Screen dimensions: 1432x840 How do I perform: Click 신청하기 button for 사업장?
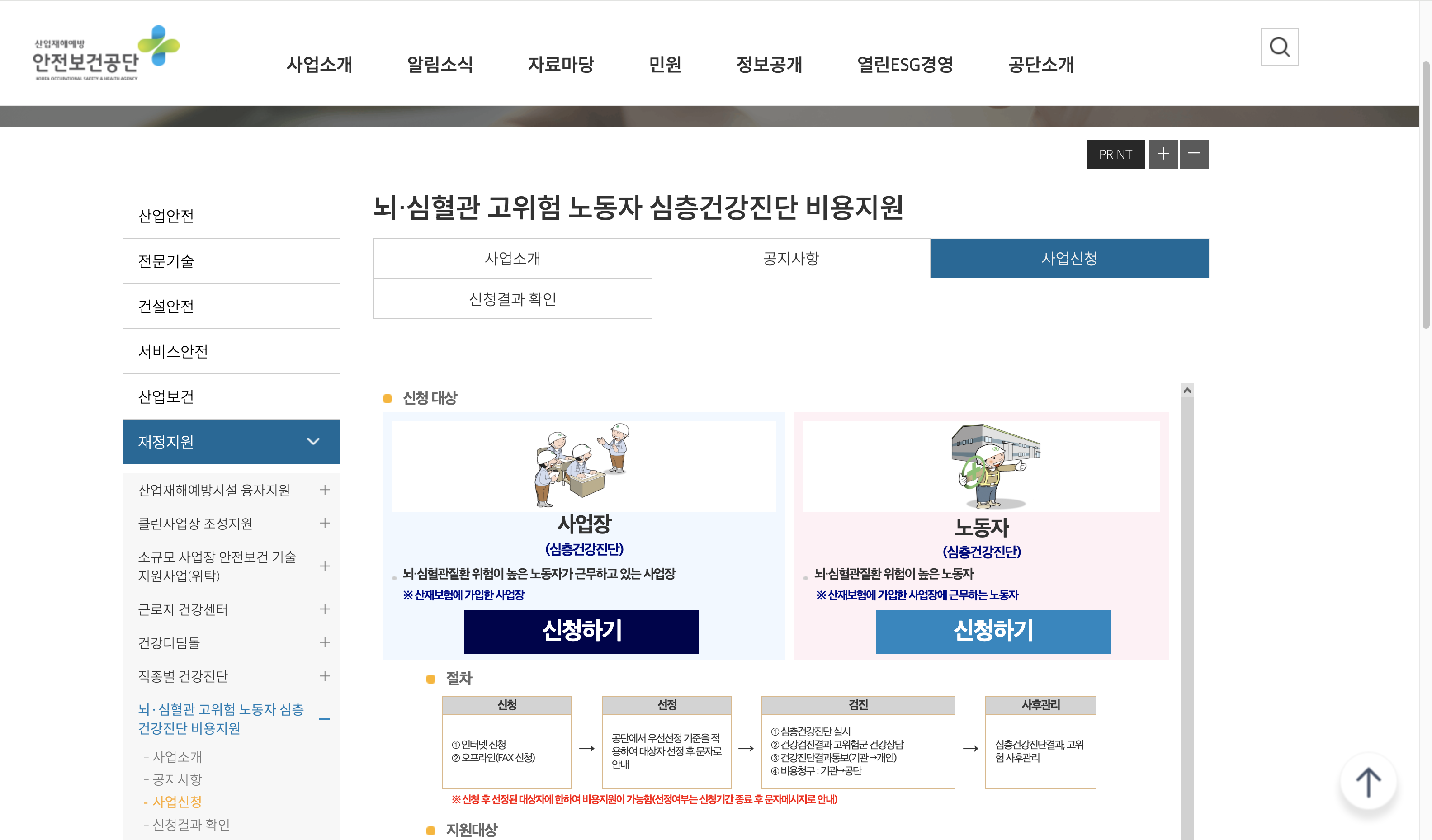tap(581, 632)
